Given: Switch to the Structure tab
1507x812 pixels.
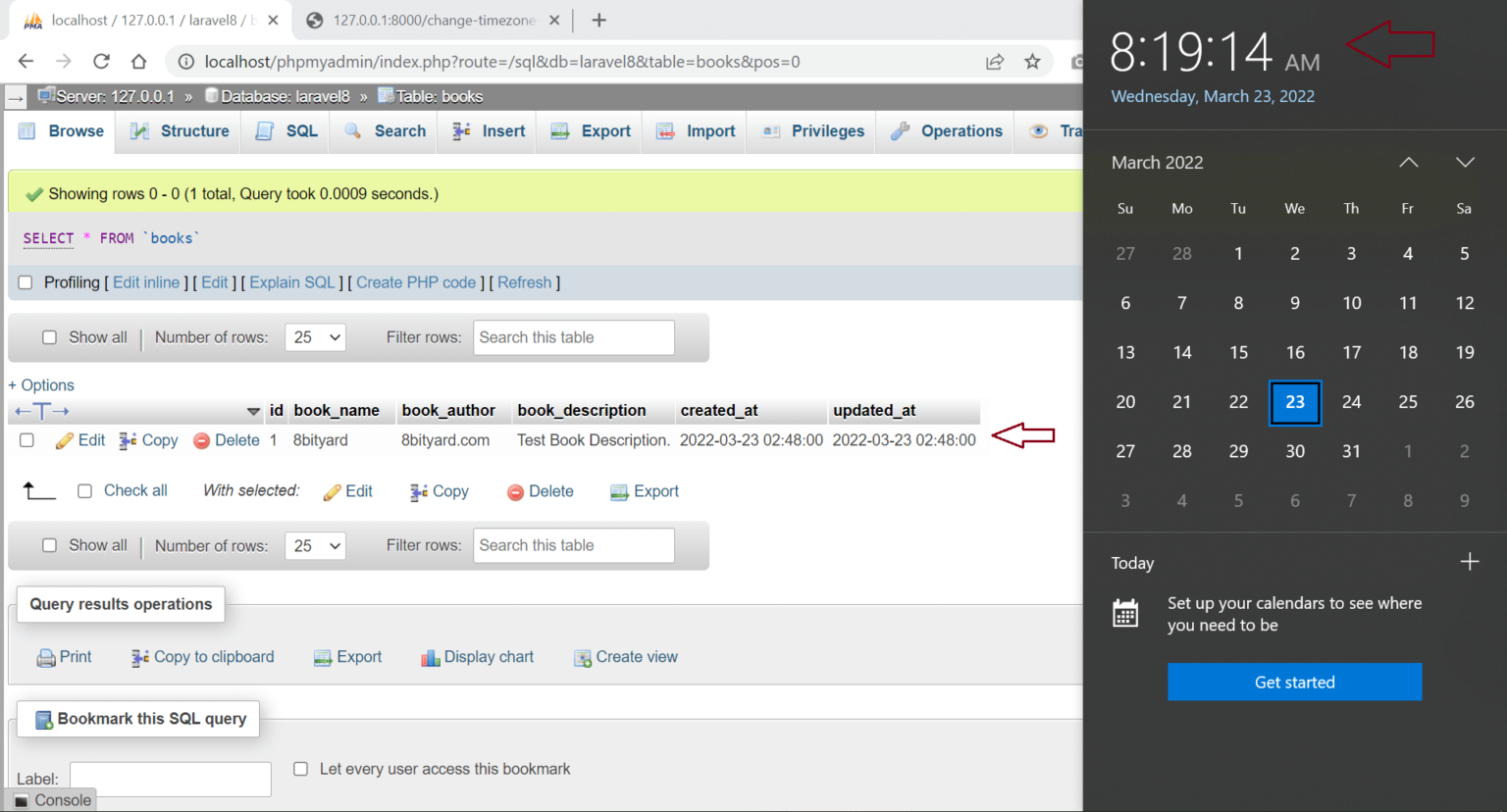Looking at the screenshot, I should [x=181, y=131].
